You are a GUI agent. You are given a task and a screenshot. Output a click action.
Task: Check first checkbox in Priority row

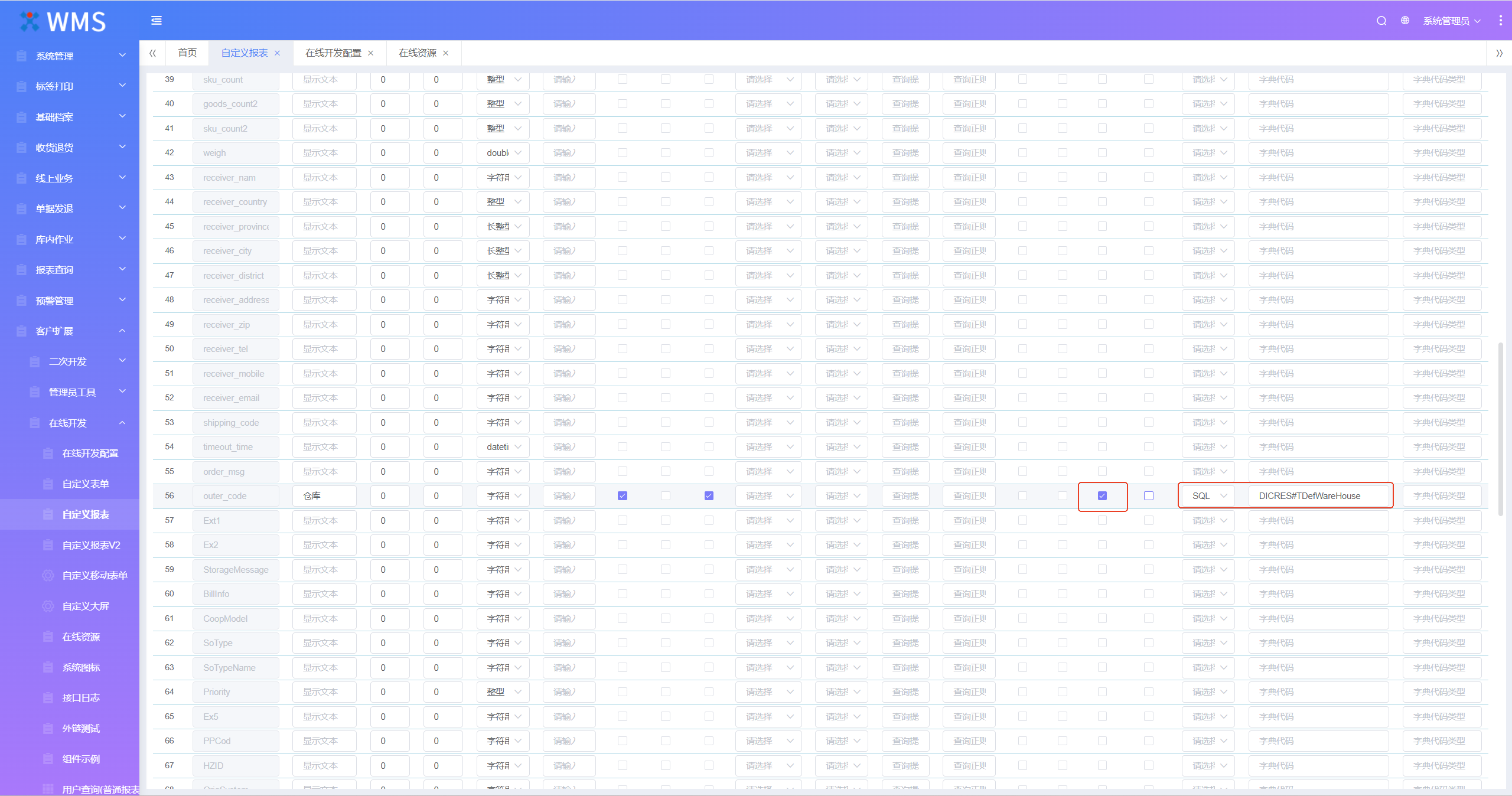[x=623, y=692]
